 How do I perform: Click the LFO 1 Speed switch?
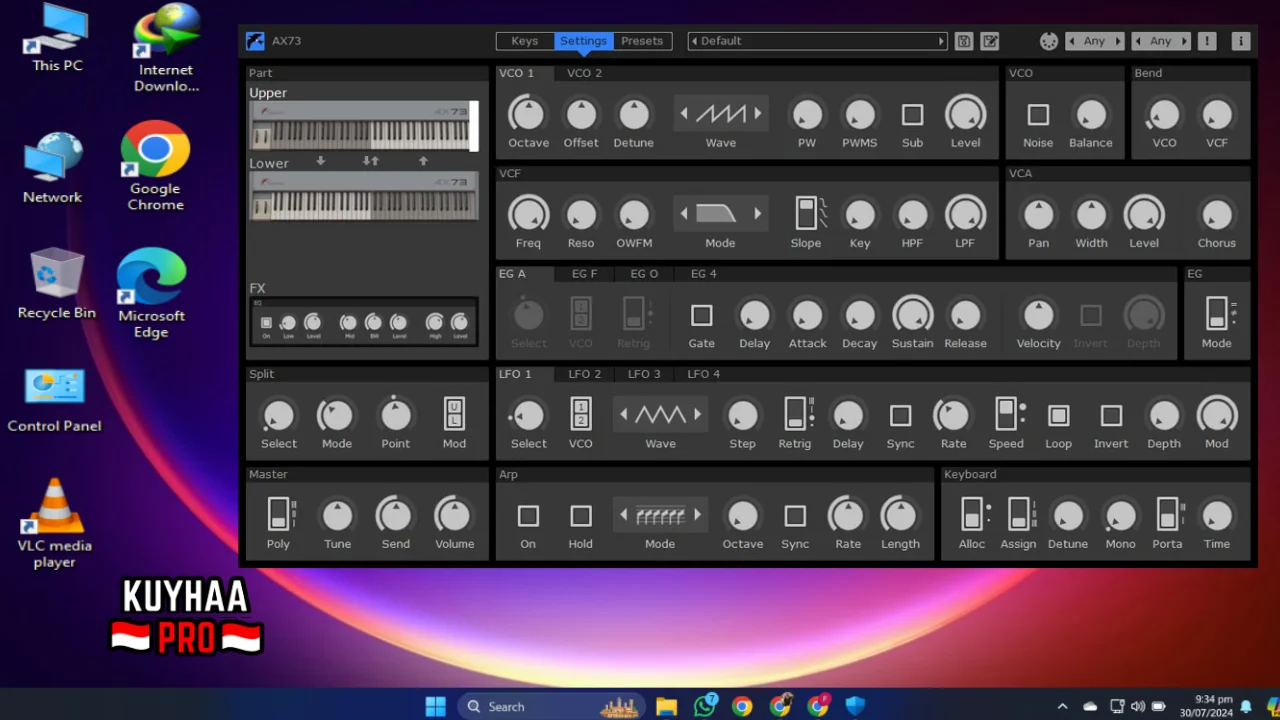1007,414
